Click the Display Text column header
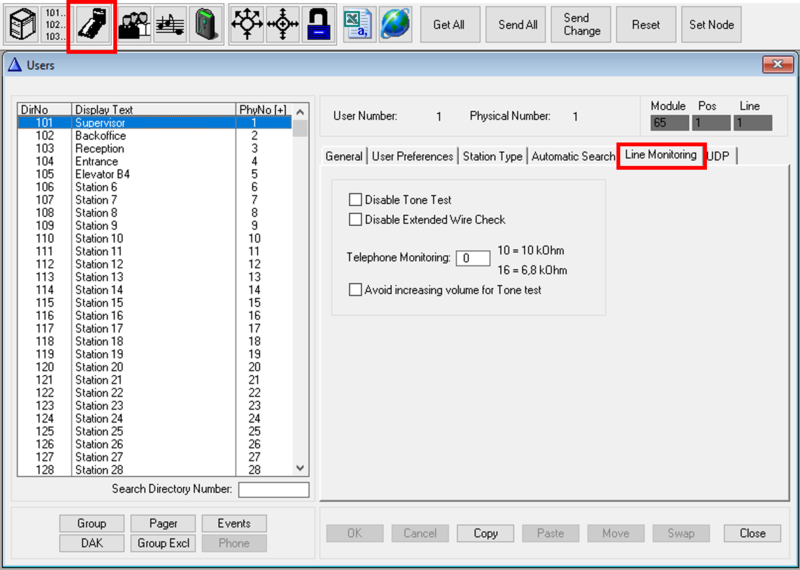The height and width of the screenshot is (570, 800). [154, 109]
